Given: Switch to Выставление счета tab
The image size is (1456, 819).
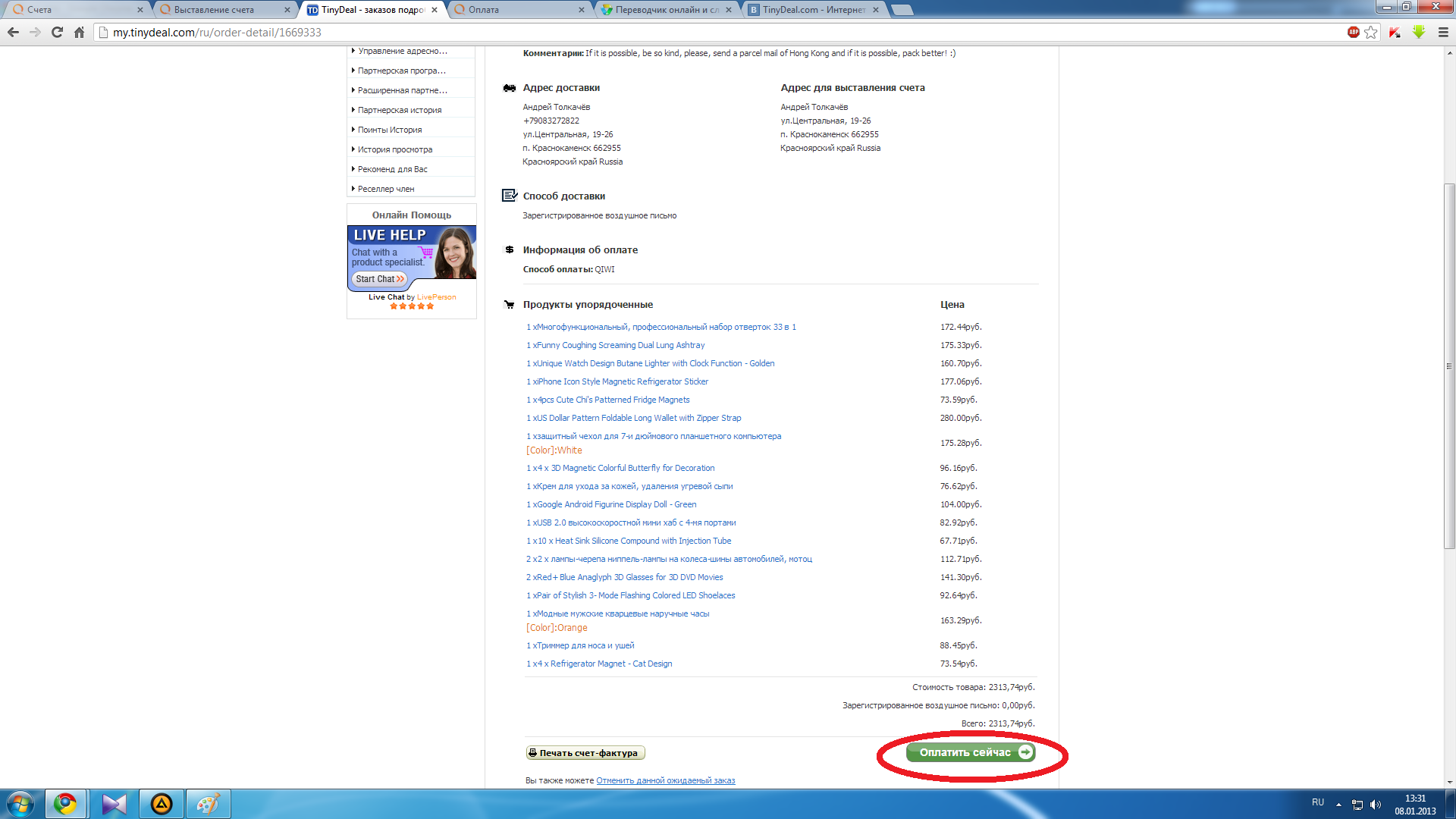Looking at the screenshot, I should (x=214, y=10).
